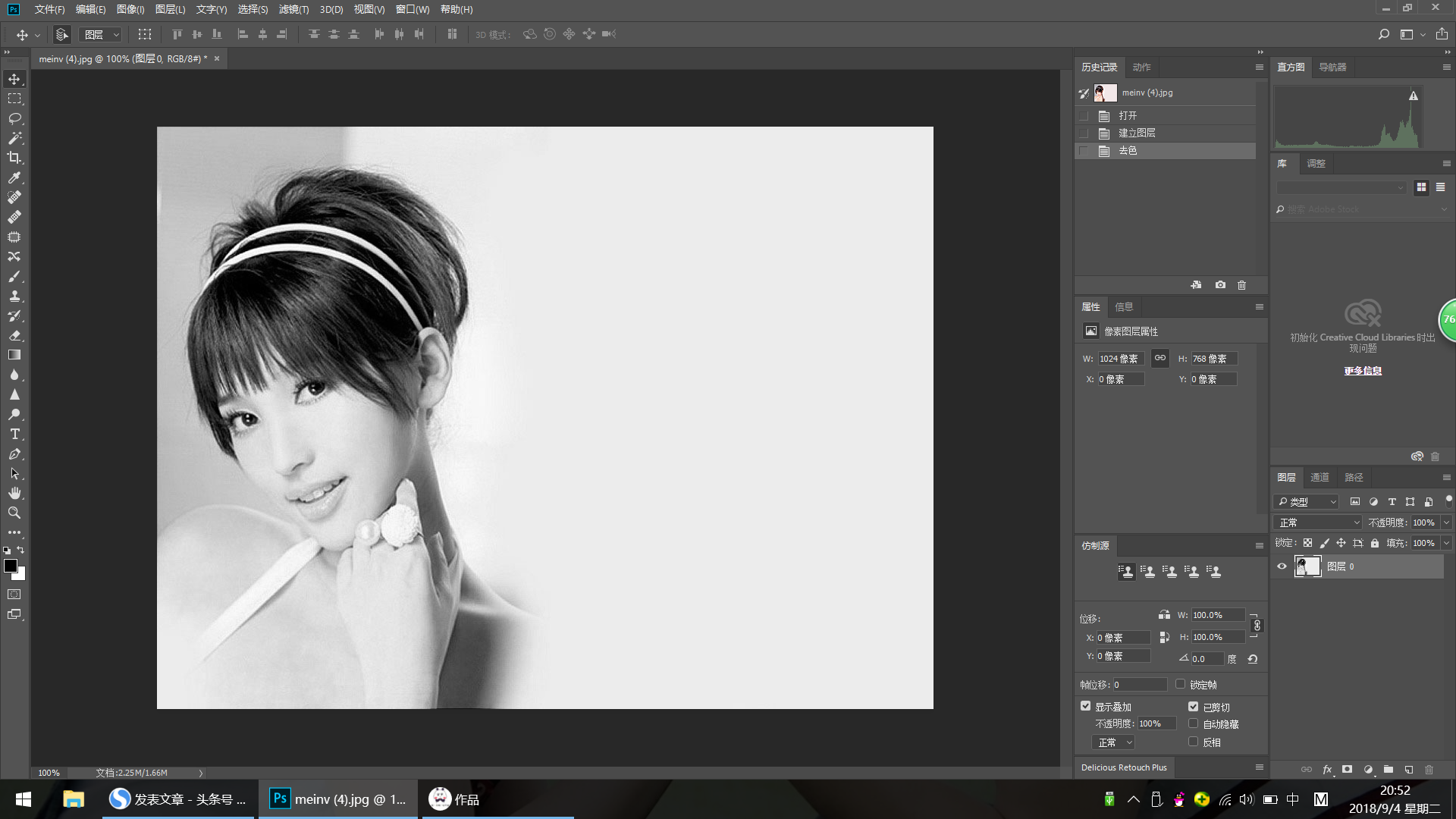Create new adjustment layer icon
The width and height of the screenshot is (1456, 819).
(1368, 769)
